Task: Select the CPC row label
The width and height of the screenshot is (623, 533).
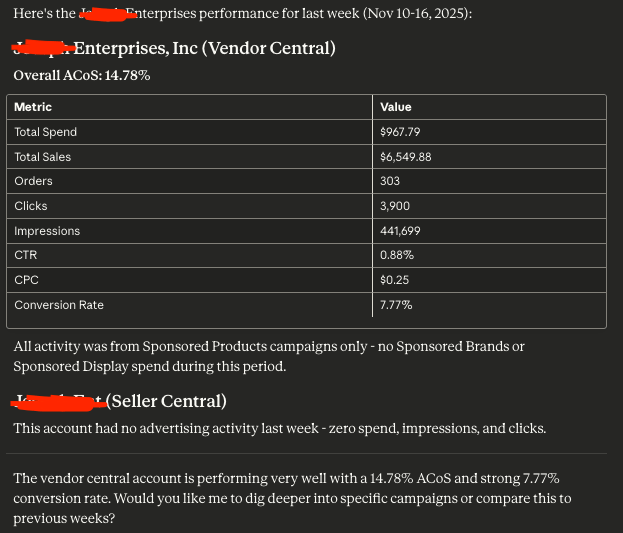Action: 26,280
